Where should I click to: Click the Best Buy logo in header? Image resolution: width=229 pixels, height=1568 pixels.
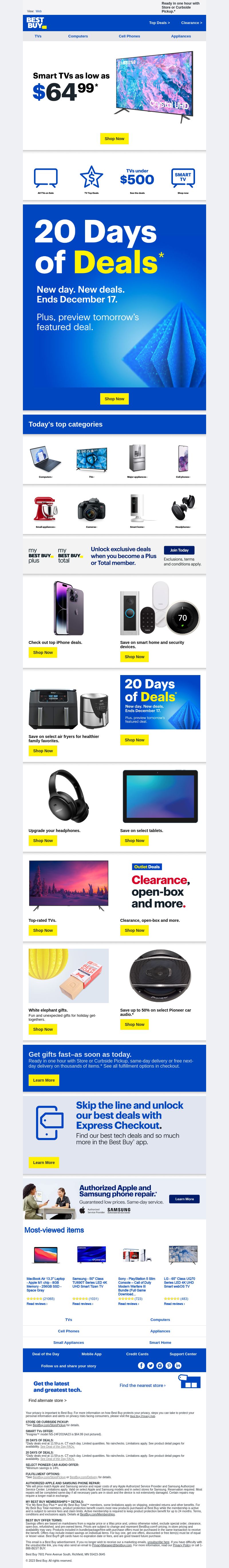point(35,23)
